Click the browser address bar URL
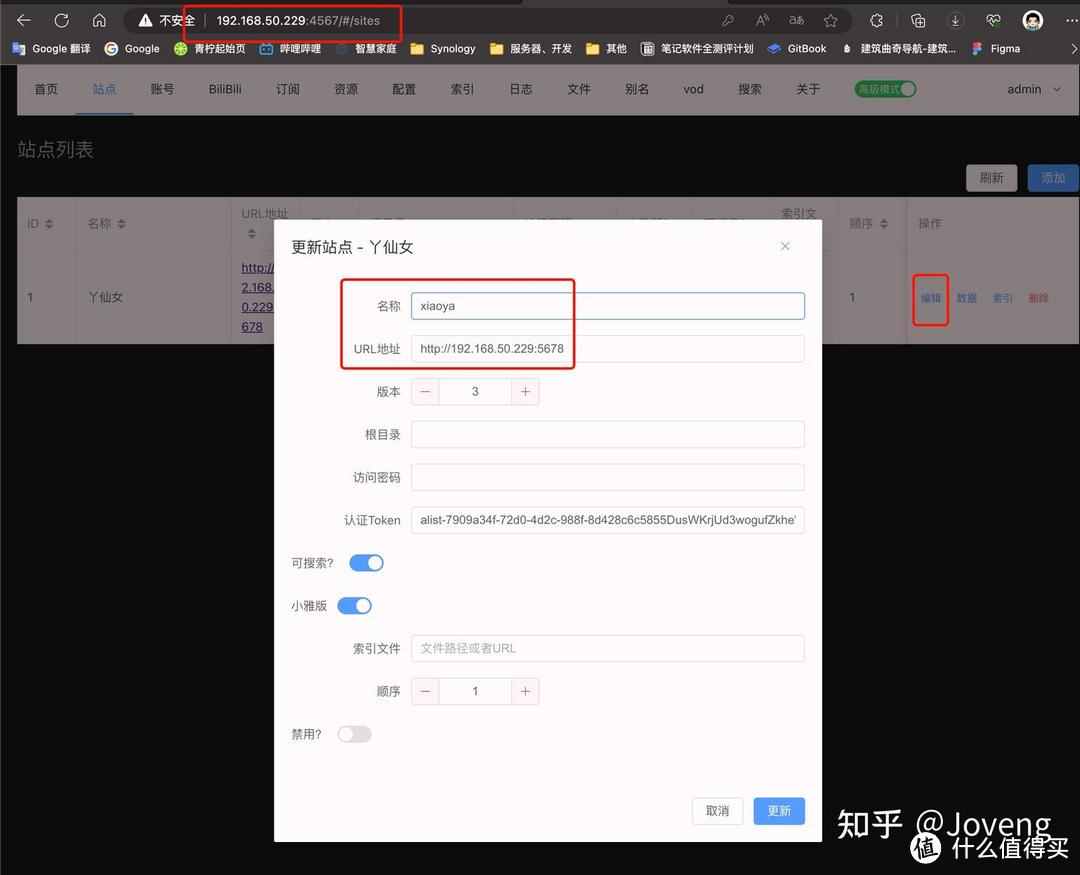This screenshot has width=1080, height=875. tap(298, 21)
